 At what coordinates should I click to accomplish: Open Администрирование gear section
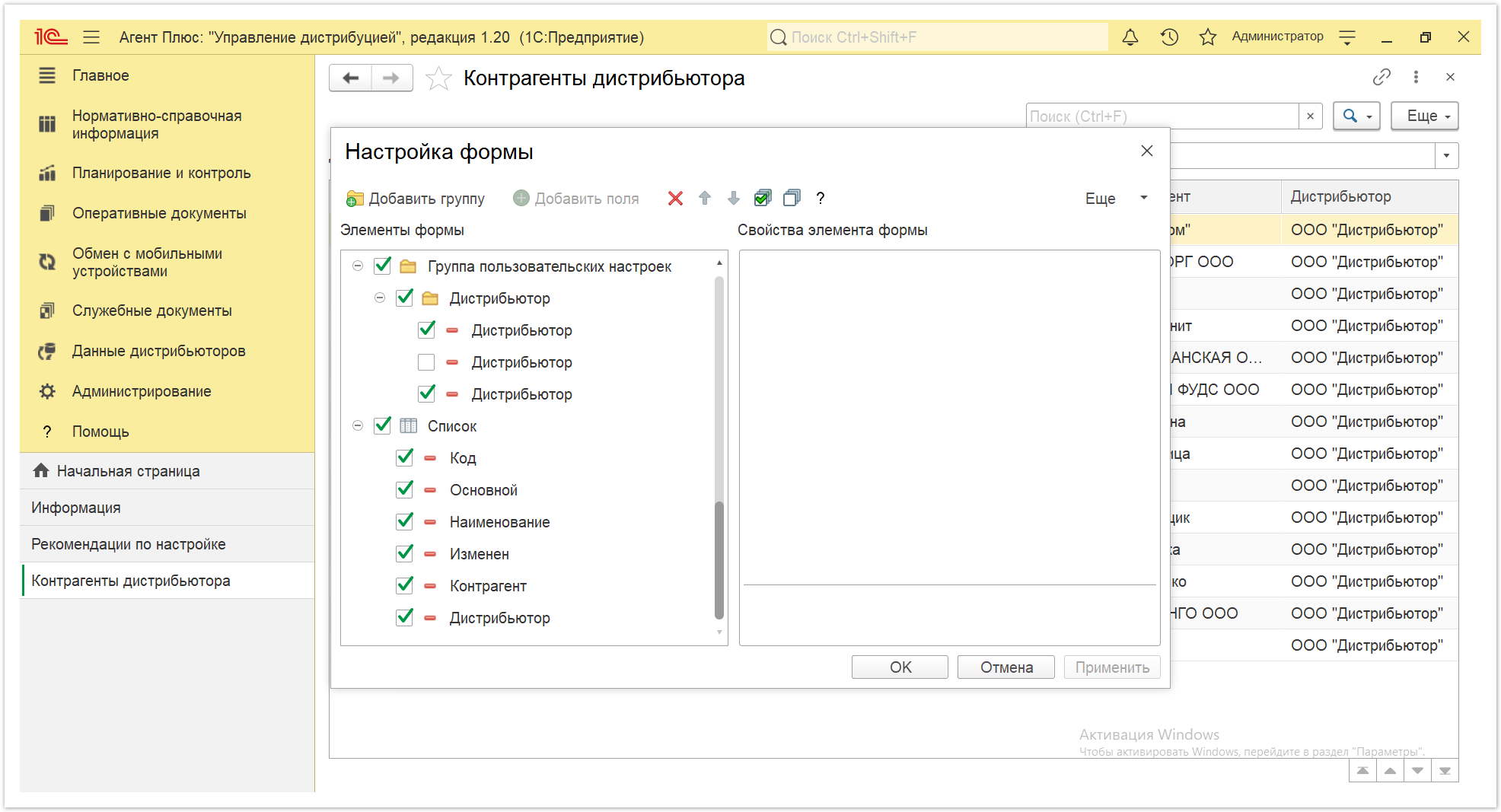coord(142,391)
